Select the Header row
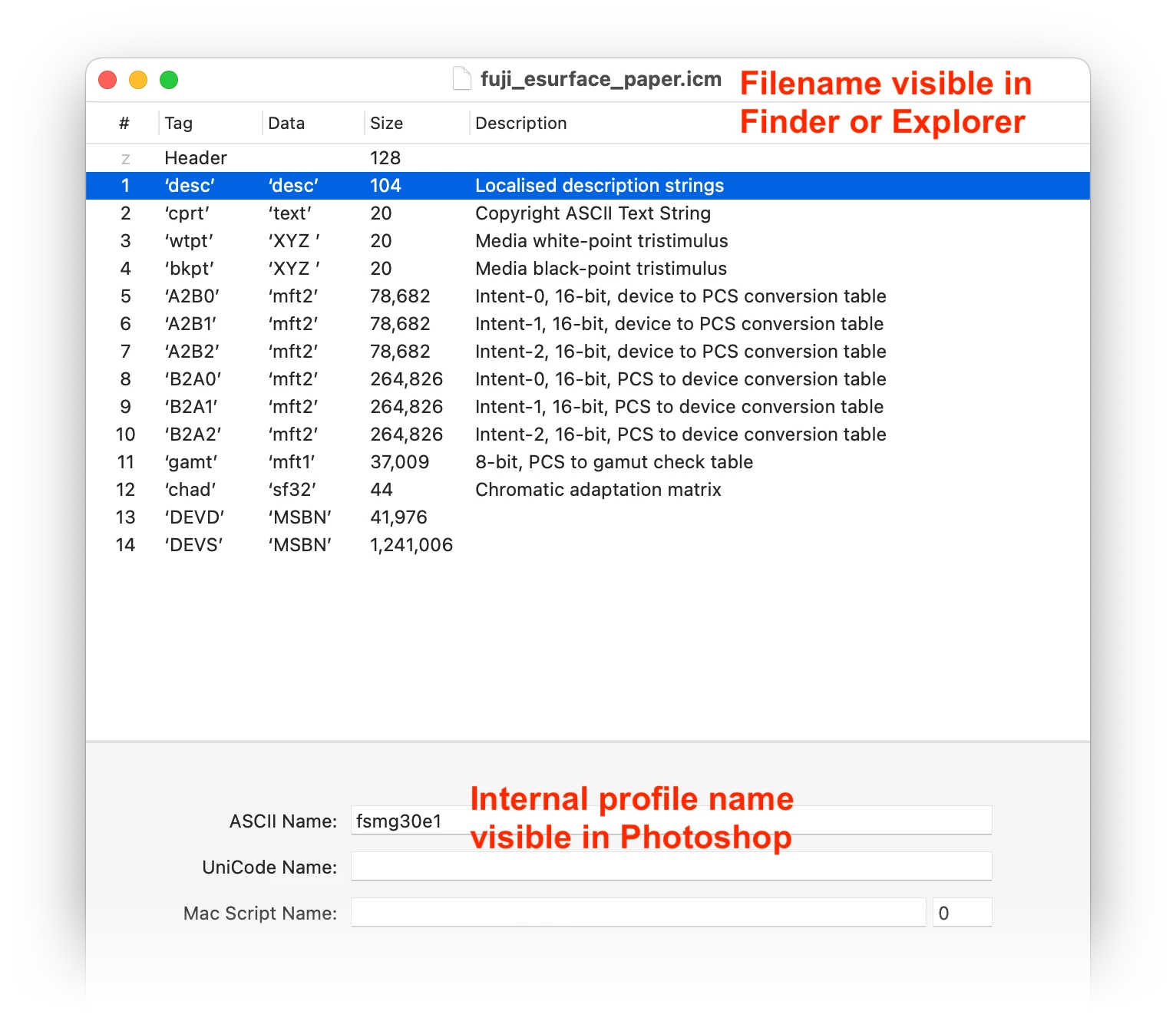 (588, 158)
